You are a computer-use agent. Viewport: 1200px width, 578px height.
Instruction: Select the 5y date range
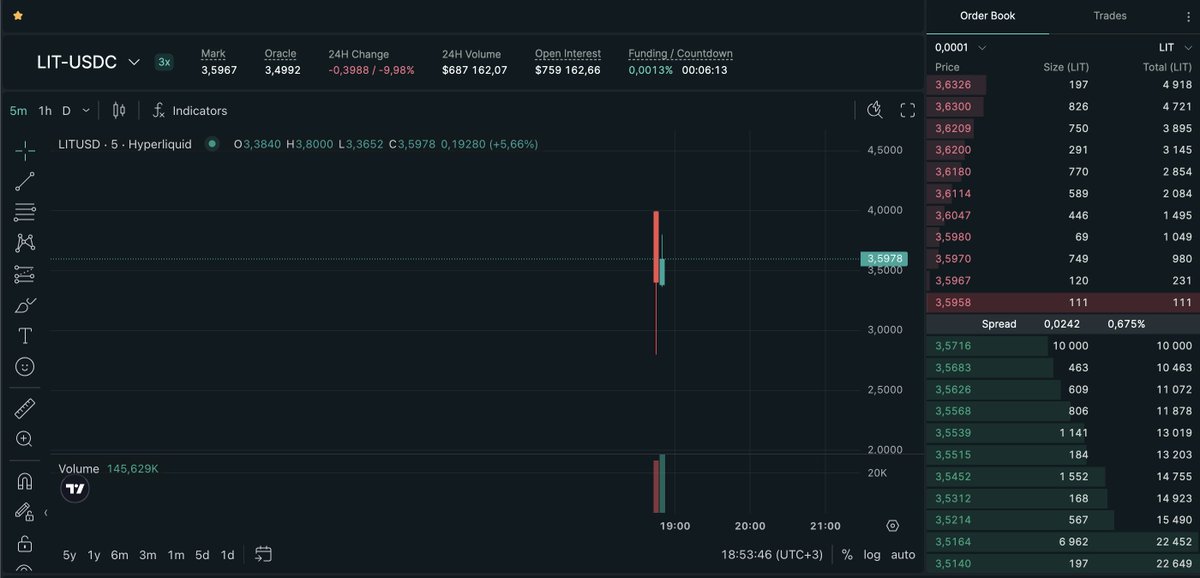pos(69,554)
